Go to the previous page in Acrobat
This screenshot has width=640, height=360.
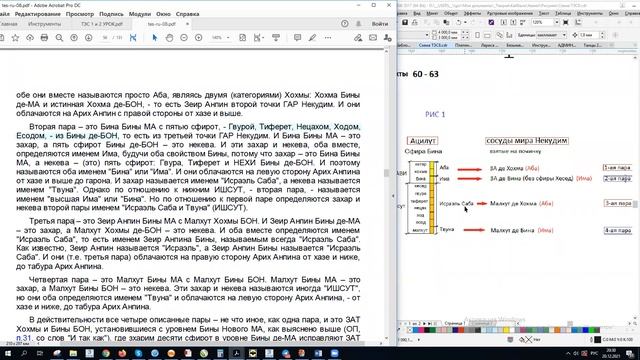tap(74, 38)
